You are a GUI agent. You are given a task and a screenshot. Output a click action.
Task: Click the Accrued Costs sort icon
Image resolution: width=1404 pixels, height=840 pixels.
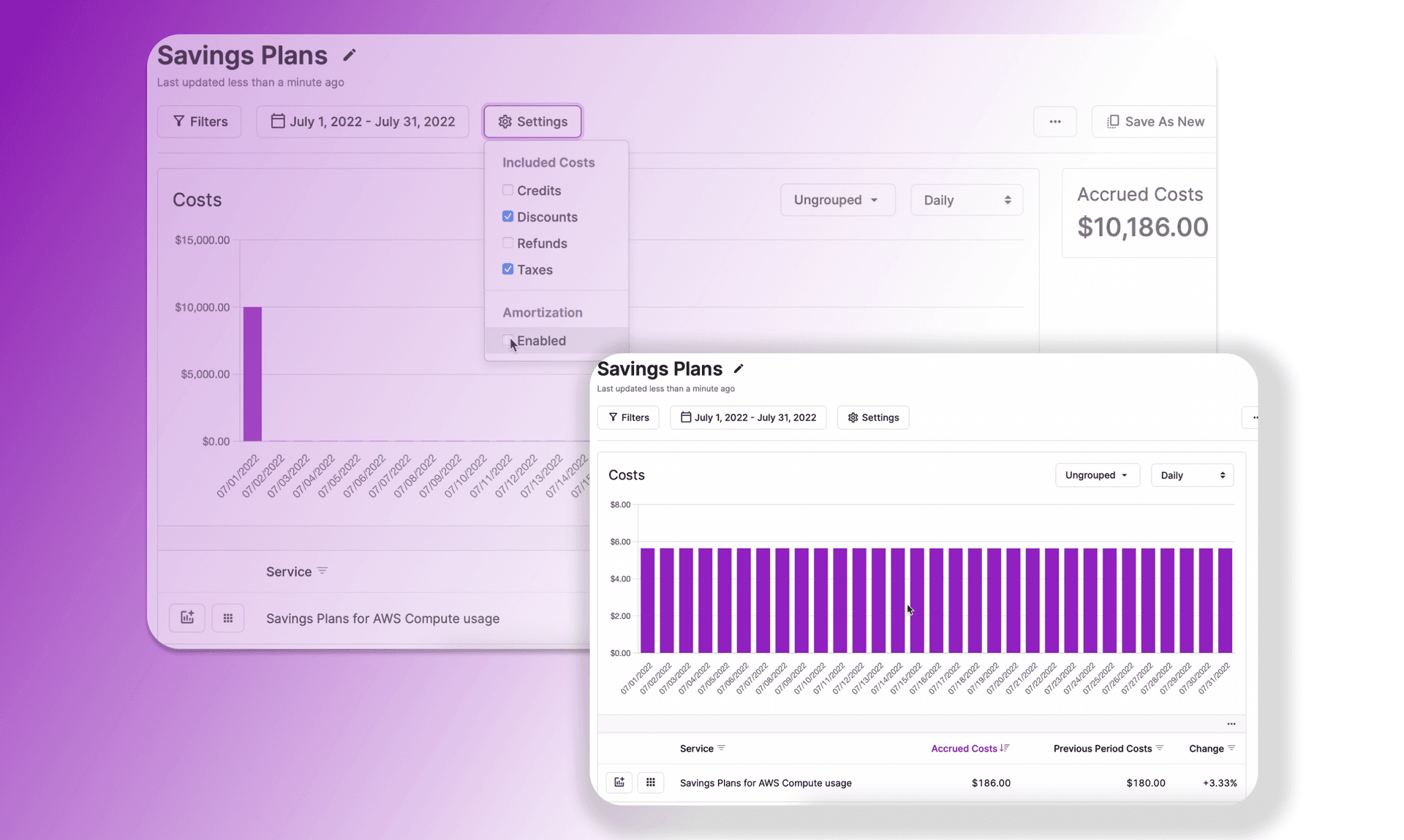1005,748
